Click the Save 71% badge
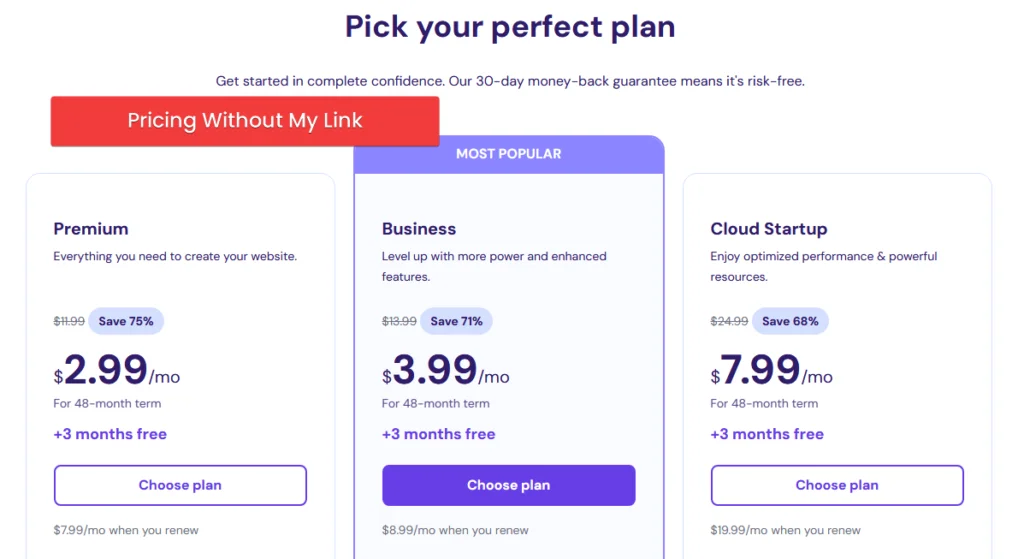This screenshot has width=1024, height=559. [456, 321]
